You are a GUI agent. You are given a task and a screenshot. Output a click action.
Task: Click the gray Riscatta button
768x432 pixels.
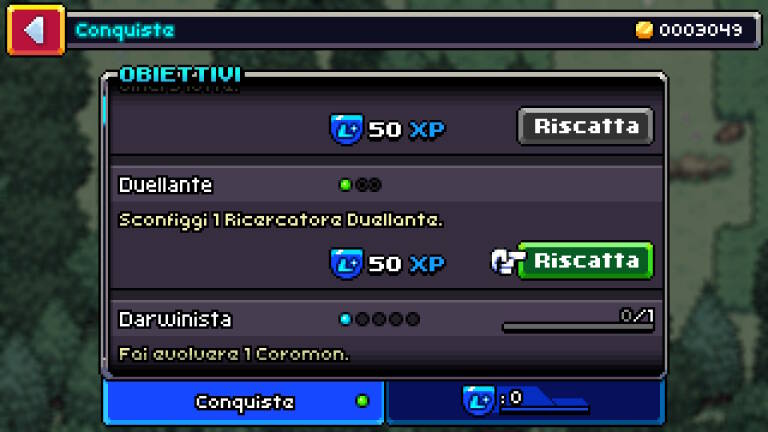coord(586,126)
